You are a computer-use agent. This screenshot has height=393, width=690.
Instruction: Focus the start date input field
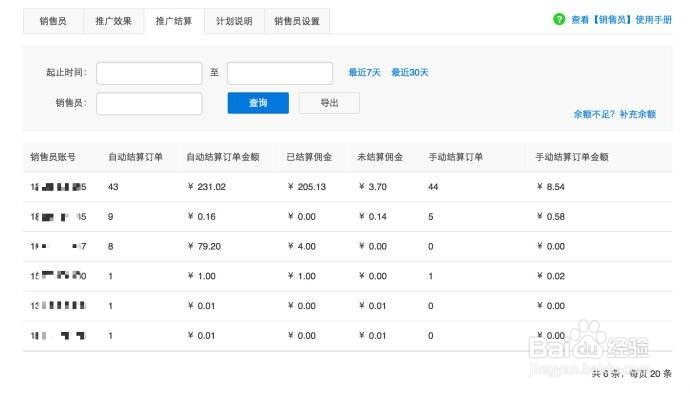point(149,73)
